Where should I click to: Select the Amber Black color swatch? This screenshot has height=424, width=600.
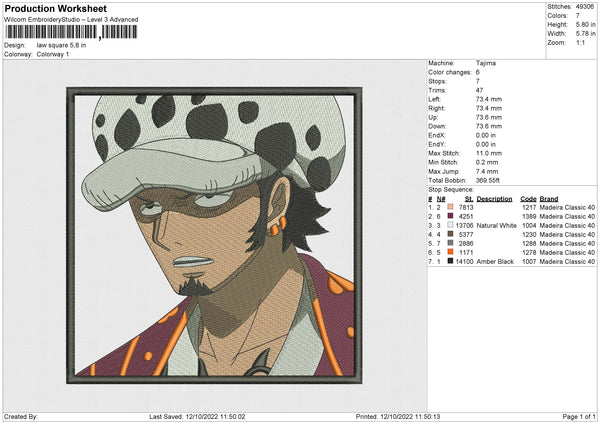click(x=450, y=261)
